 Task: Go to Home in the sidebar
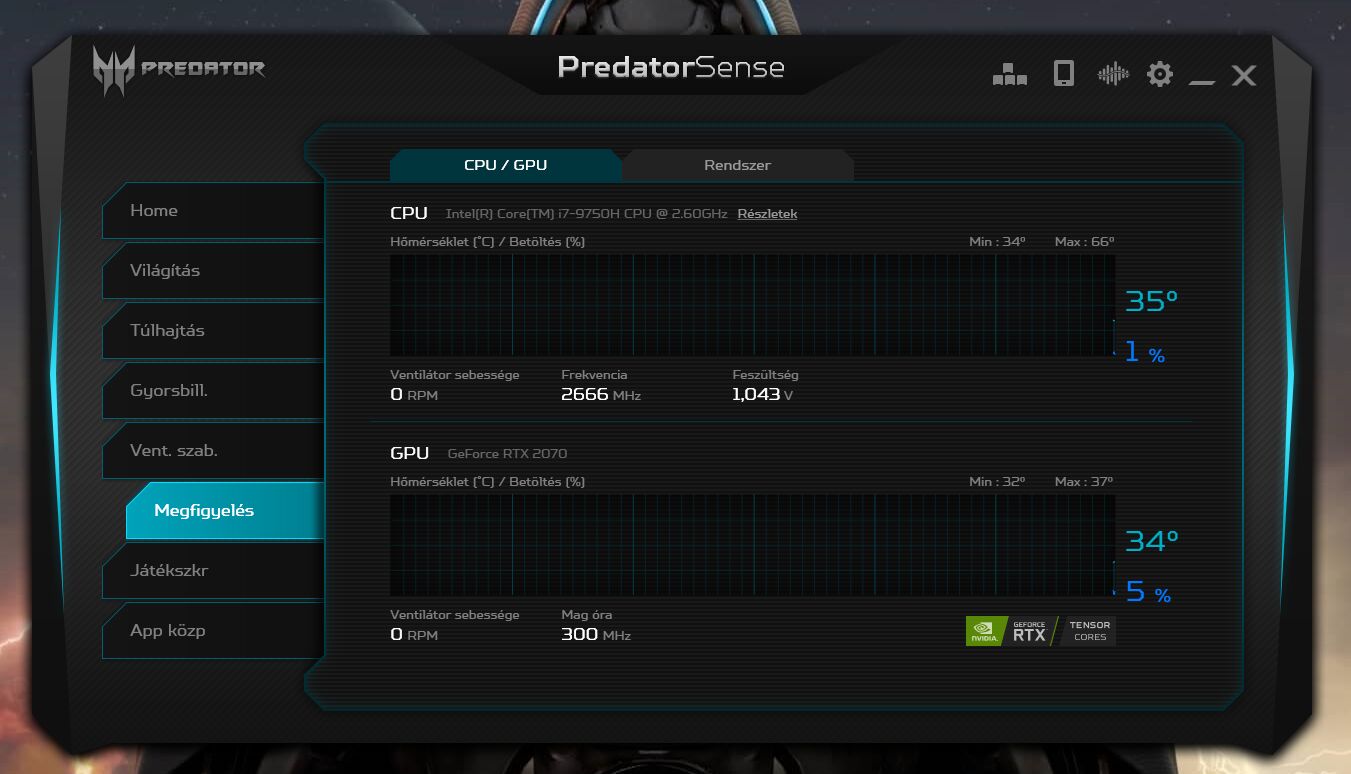pyautogui.click(x=213, y=211)
